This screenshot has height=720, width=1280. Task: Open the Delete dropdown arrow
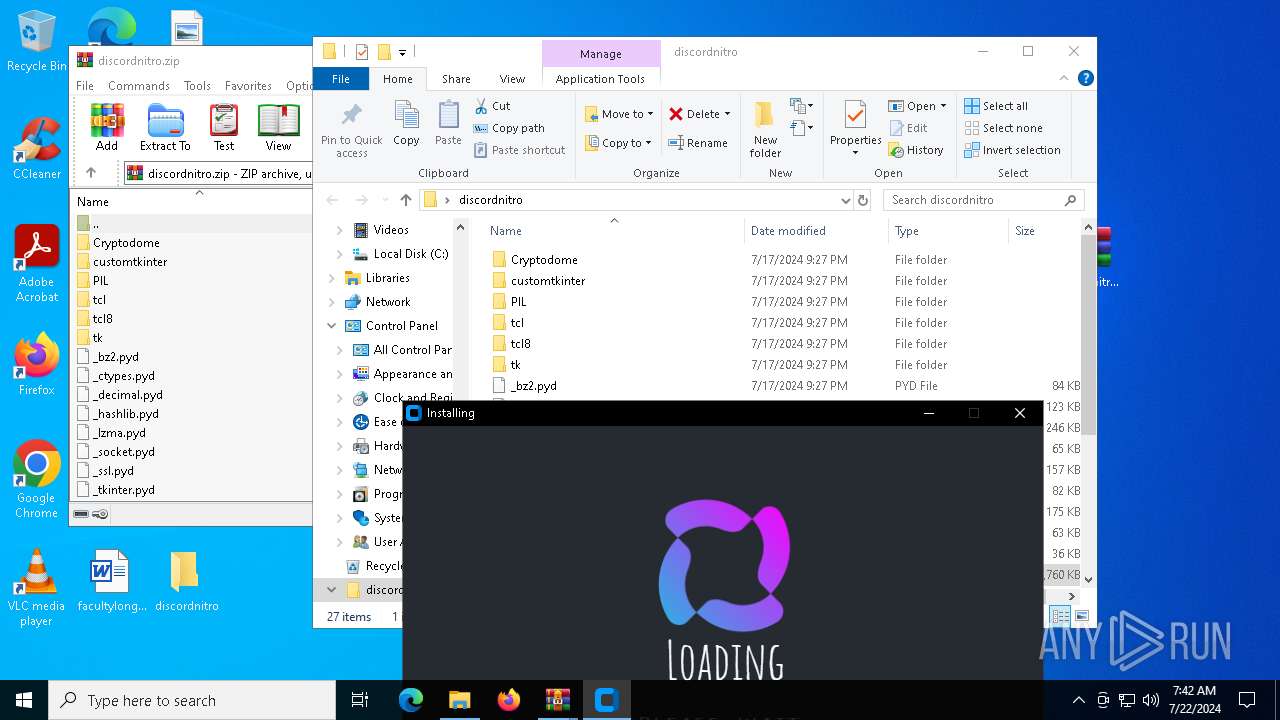coord(727,114)
